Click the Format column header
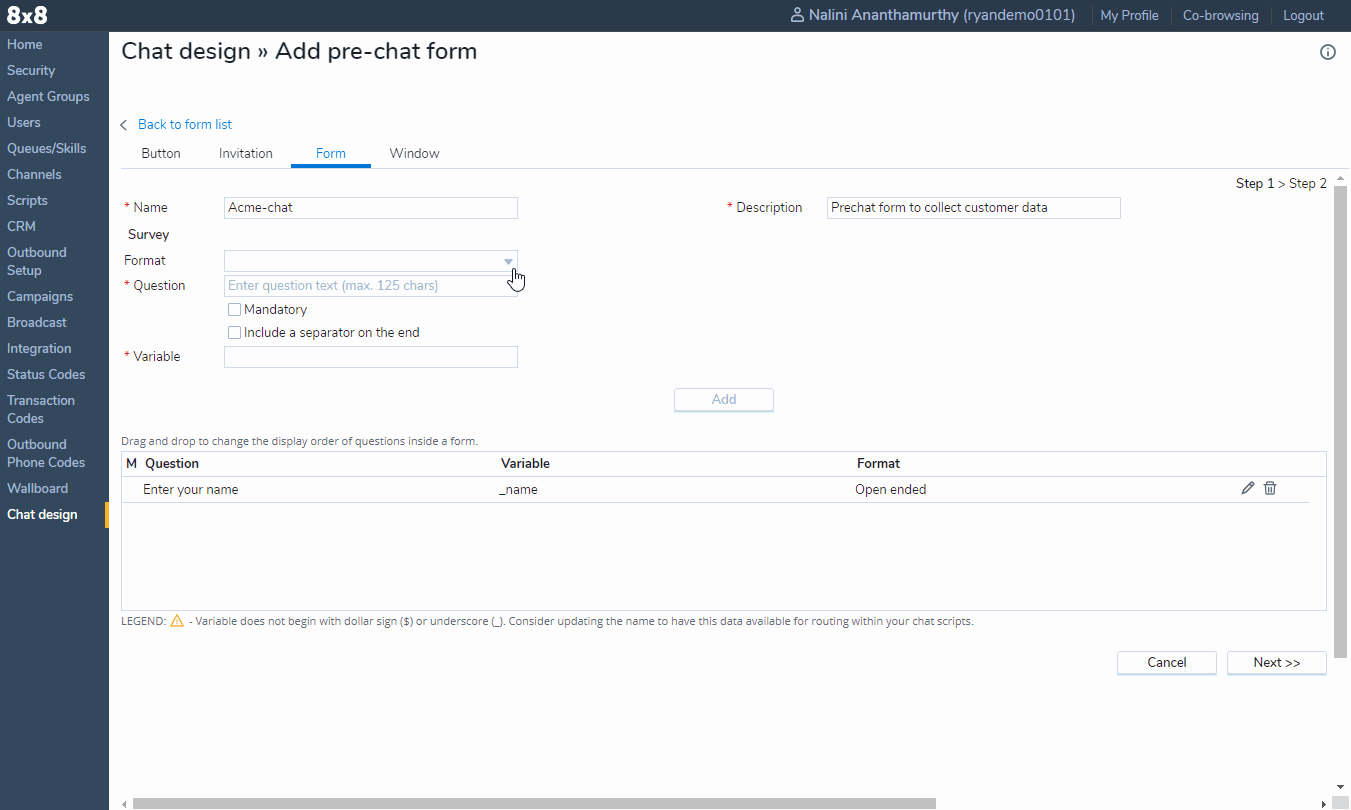 pos(878,464)
